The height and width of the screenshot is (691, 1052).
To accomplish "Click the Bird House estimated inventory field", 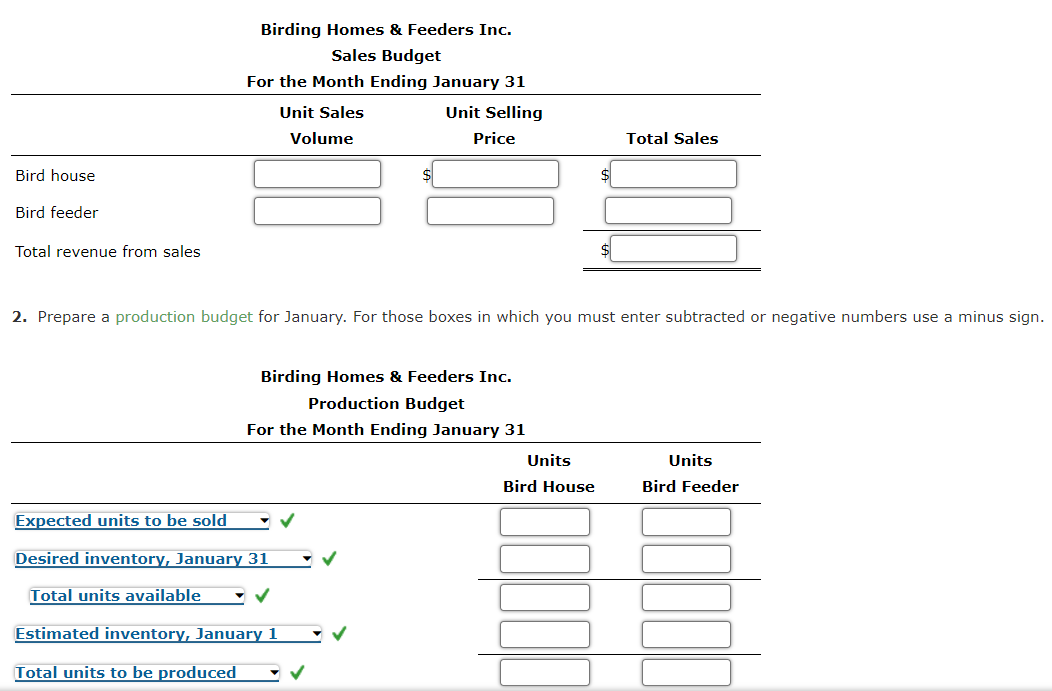I will coord(544,634).
